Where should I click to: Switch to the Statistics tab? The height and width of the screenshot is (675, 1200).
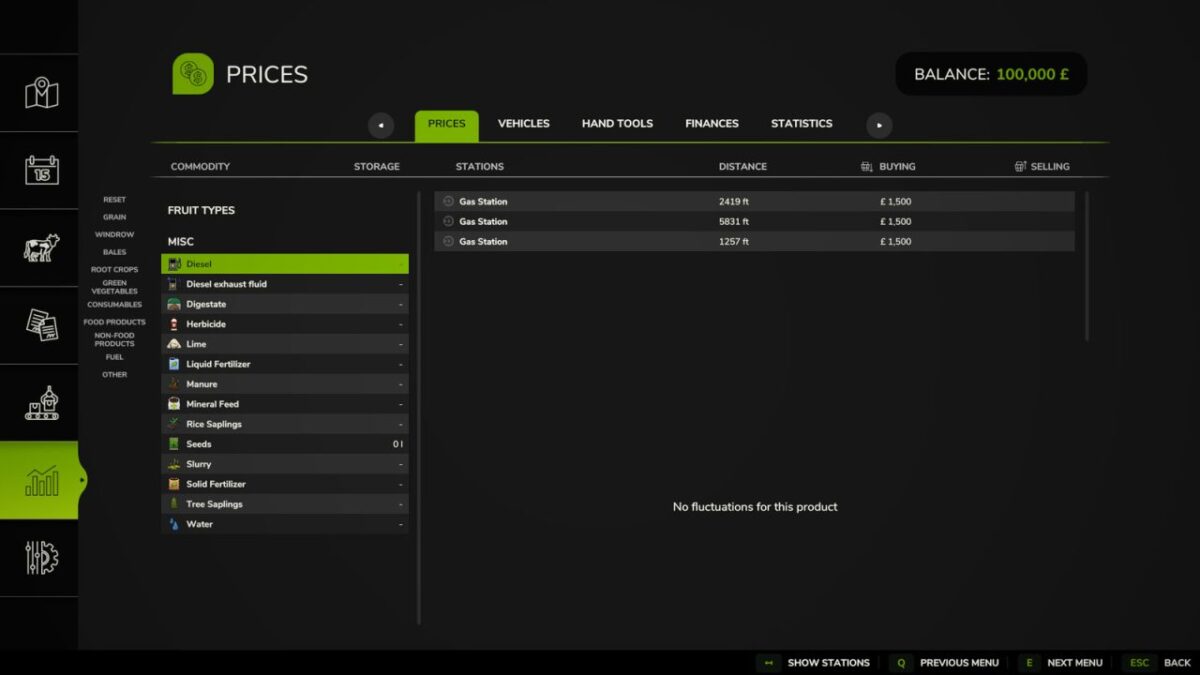click(801, 124)
